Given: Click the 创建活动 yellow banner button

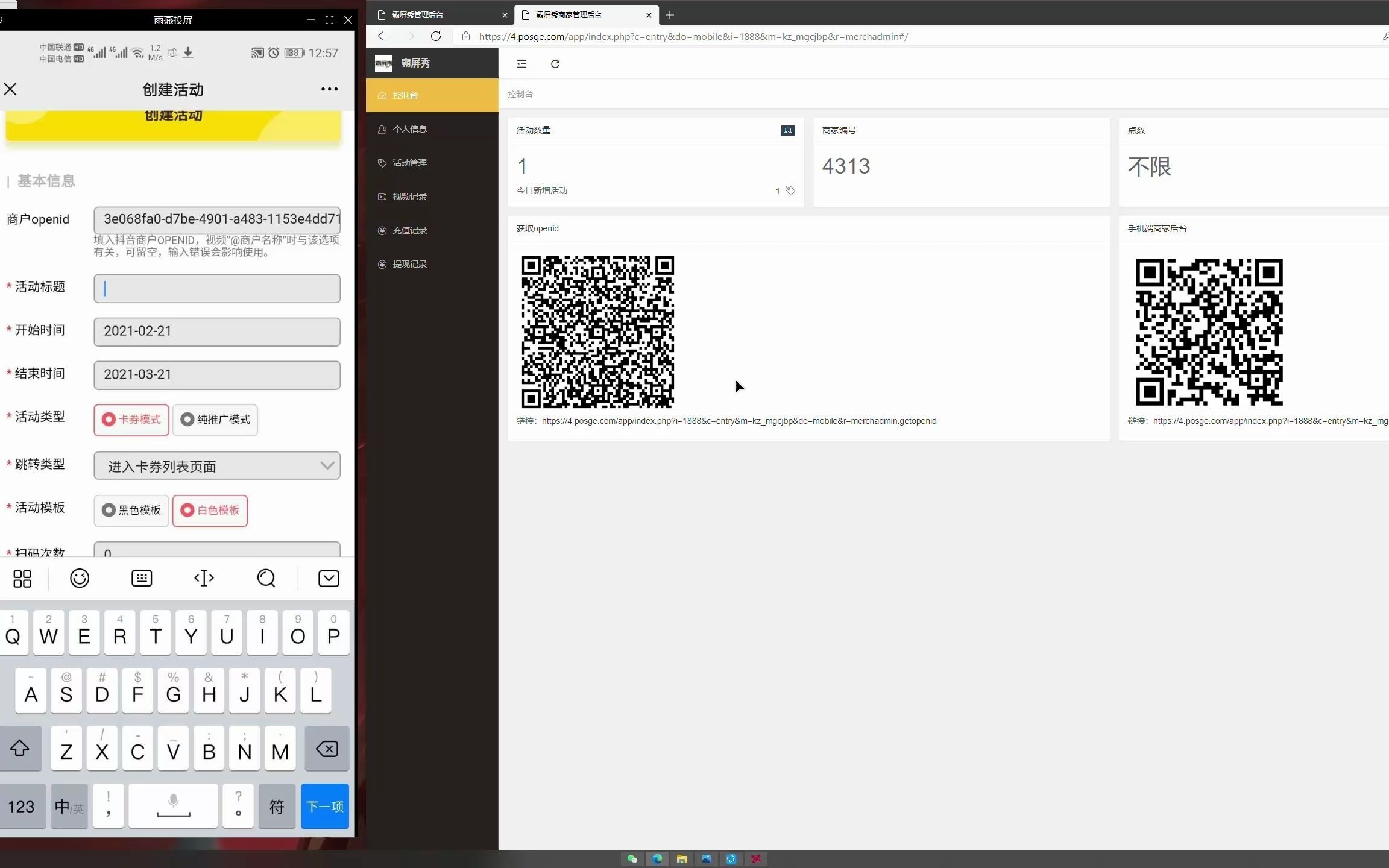Looking at the screenshot, I should coord(174,125).
